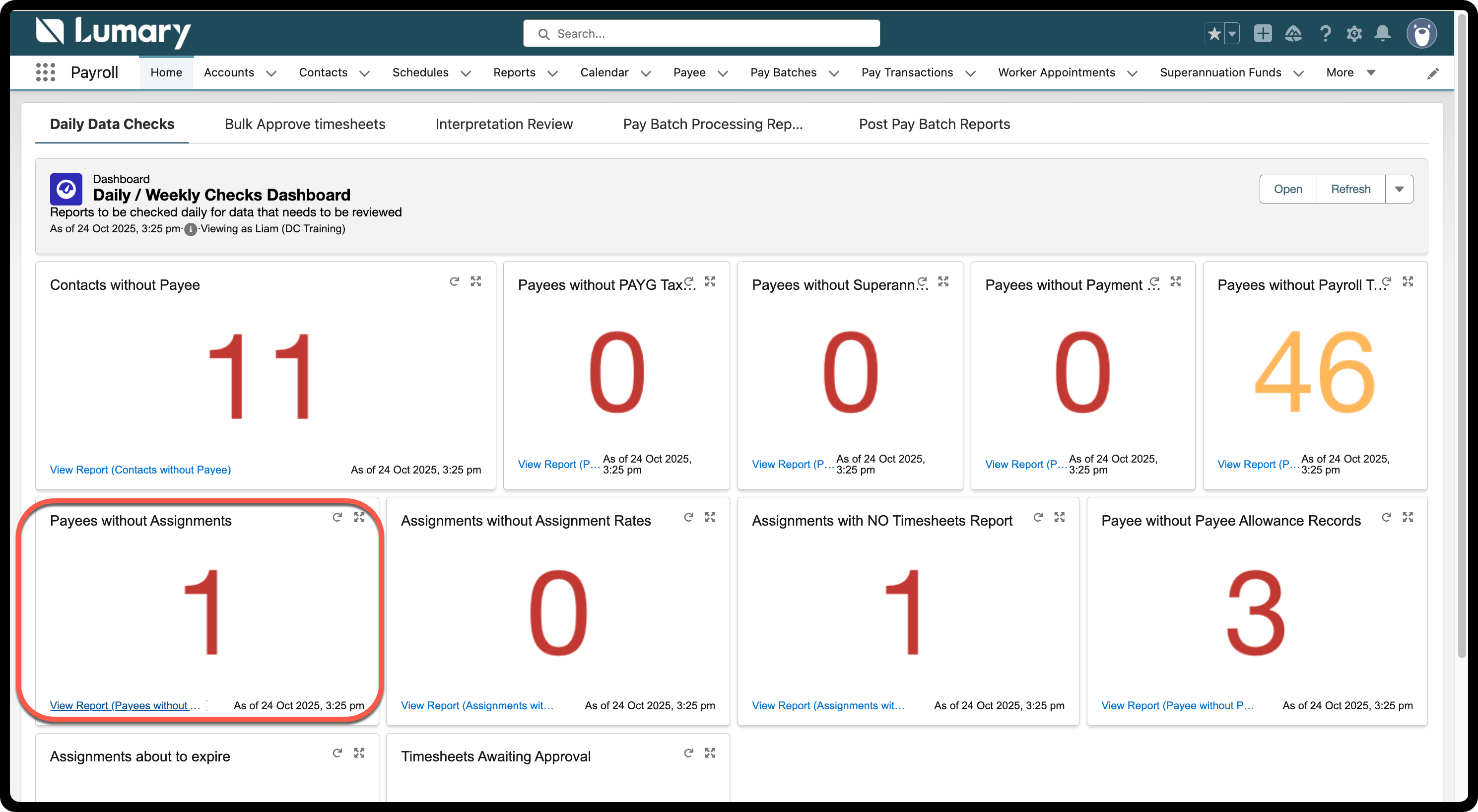Open the Post Pay Batch Reports tab

click(x=934, y=124)
